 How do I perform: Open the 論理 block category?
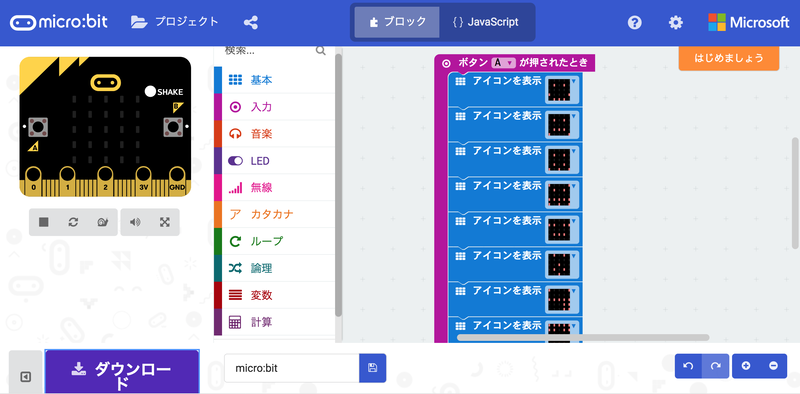274,268
